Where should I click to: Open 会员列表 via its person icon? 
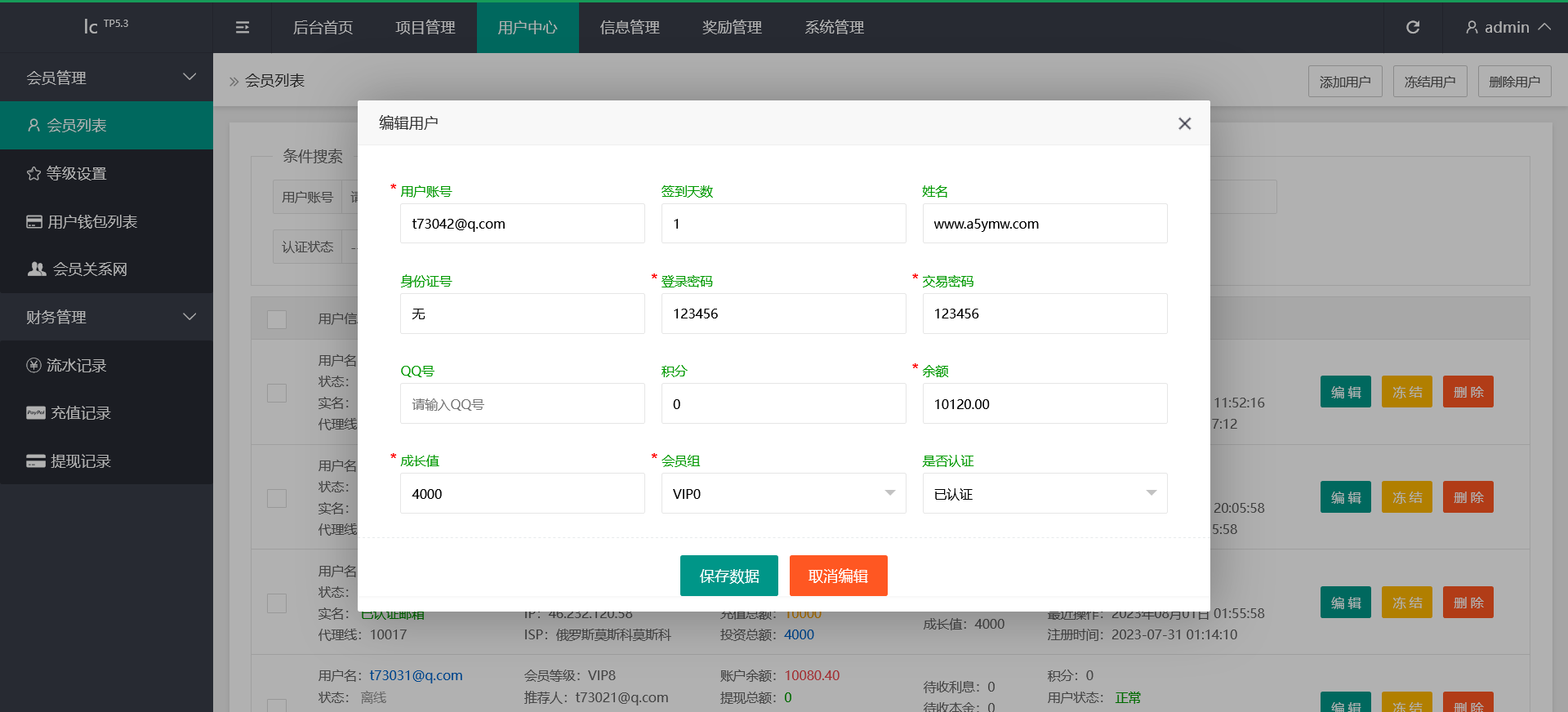click(x=33, y=125)
